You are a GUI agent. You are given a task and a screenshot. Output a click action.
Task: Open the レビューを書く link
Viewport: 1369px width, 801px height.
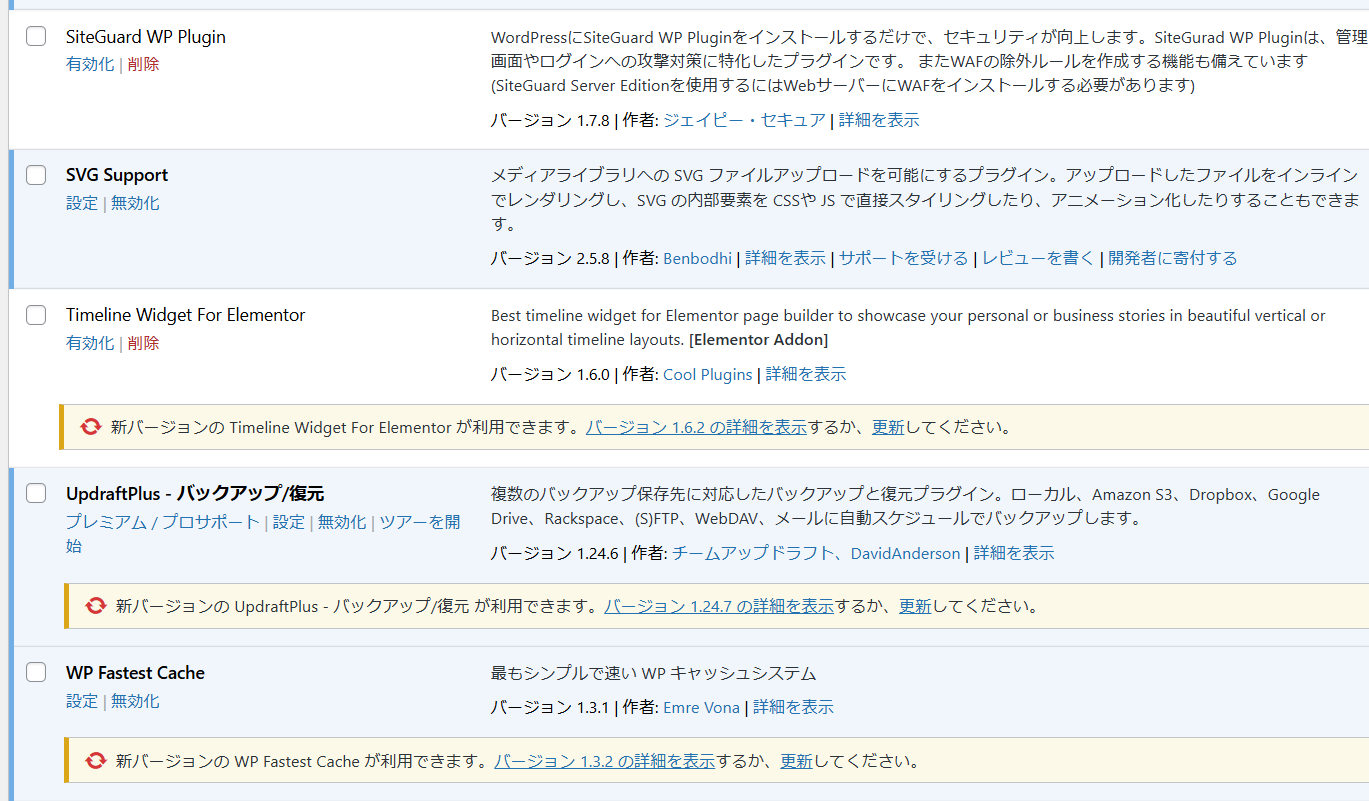tap(1039, 258)
